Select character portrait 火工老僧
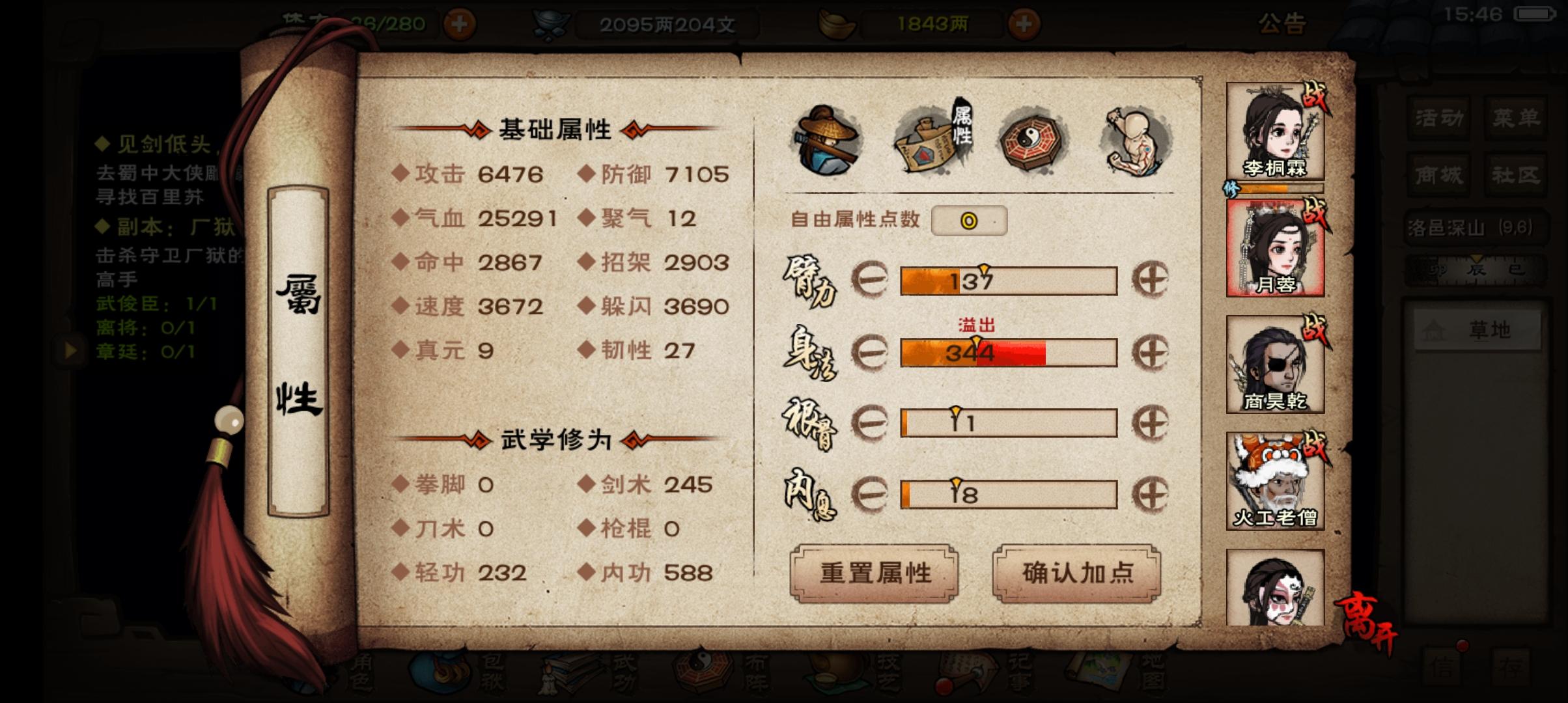 pyautogui.click(x=1275, y=481)
